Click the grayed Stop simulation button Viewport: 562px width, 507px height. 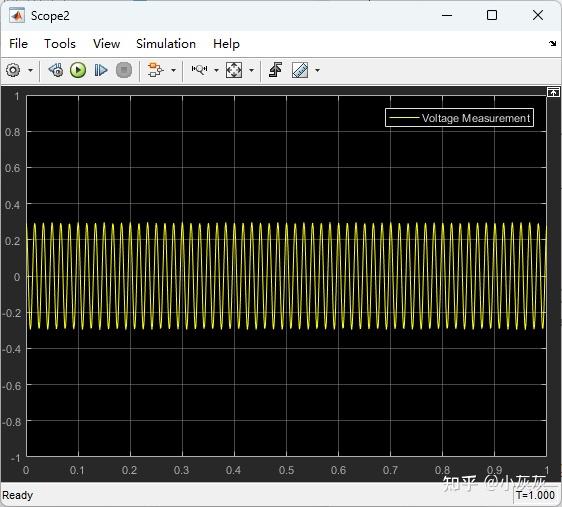[x=124, y=70]
